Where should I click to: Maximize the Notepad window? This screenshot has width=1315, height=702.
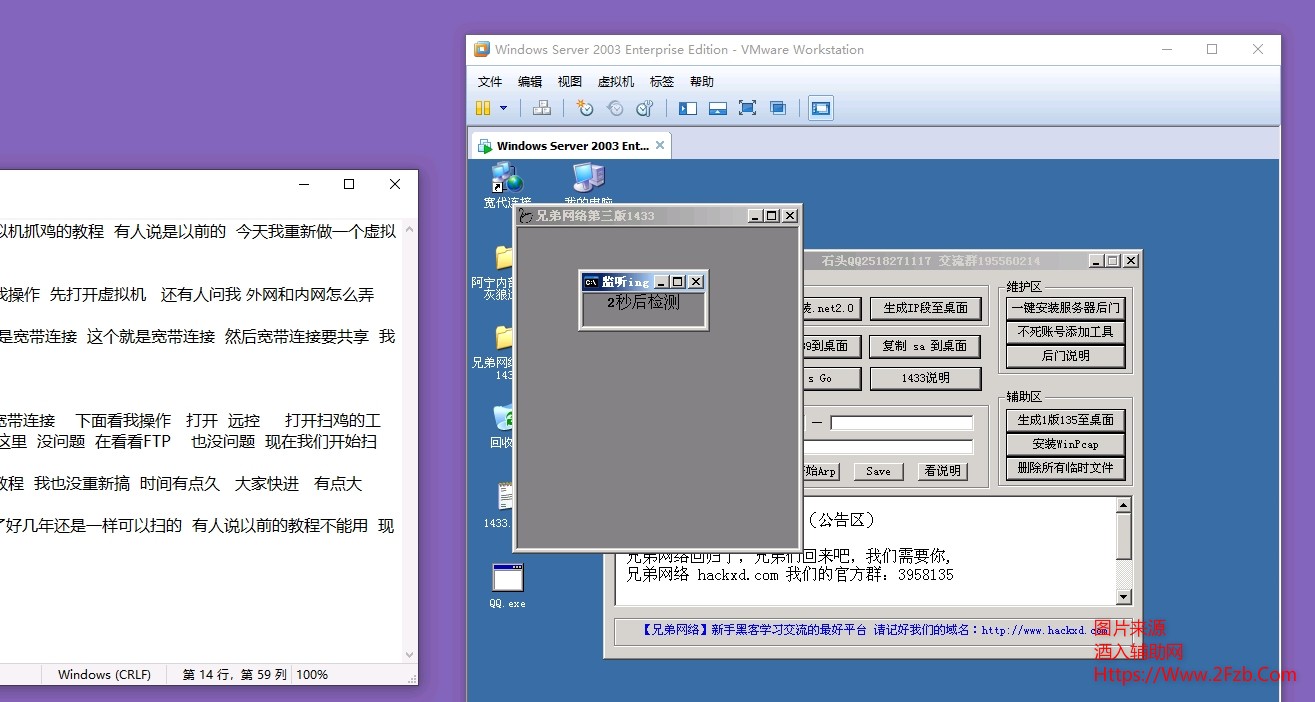(349, 184)
